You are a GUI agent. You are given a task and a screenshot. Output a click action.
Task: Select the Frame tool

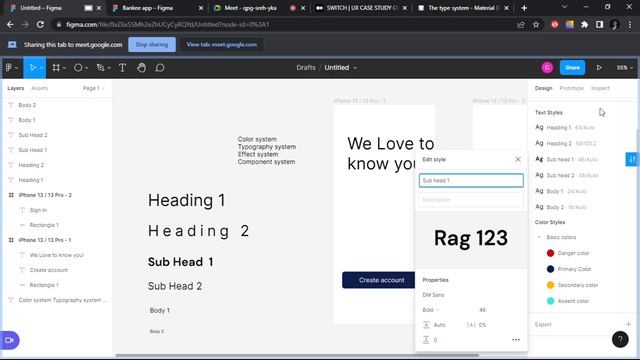pyautogui.click(x=56, y=68)
